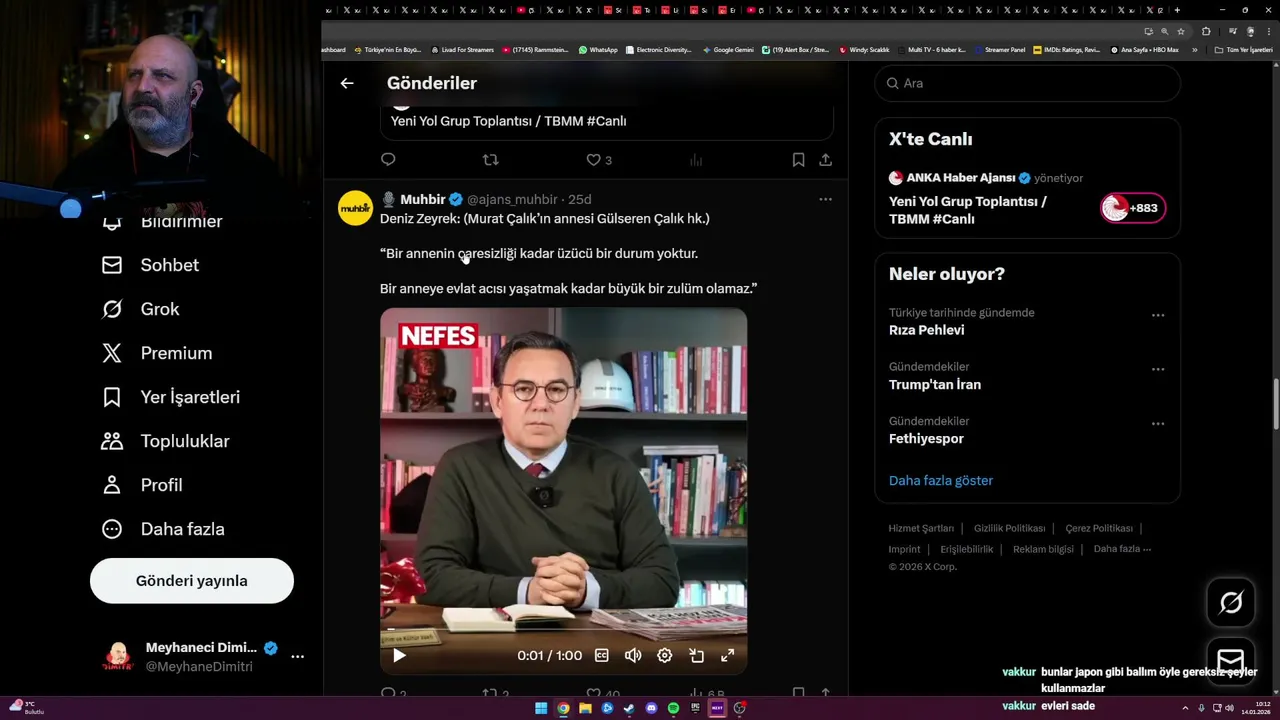Toggle closed captions on the video
The image size is (1280, 720).
tap(602, 656)
